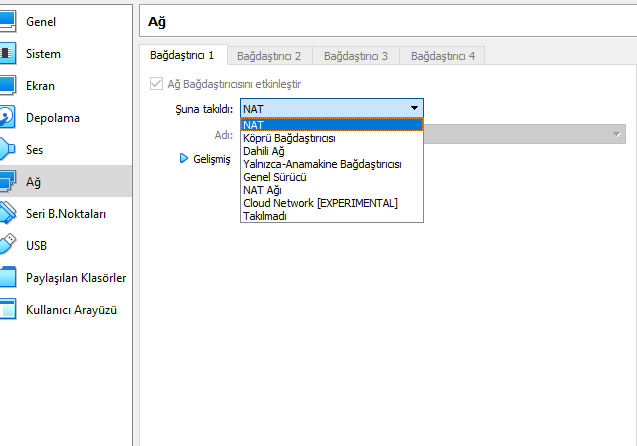Screen dimensions: 637x446
Task: Open the Paylaşılan Klasörler folder icon
Action: (5, 277)
